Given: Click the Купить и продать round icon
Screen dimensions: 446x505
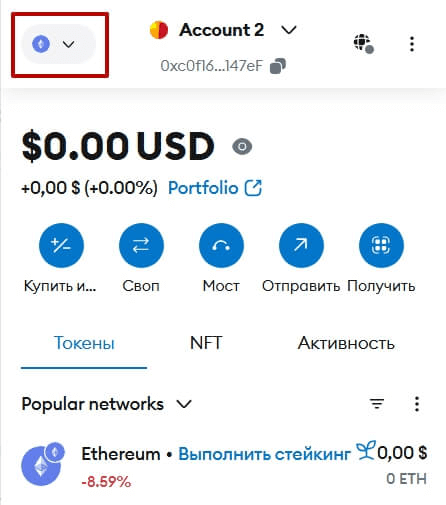Looking at the screenshot, I should point(61,245).
